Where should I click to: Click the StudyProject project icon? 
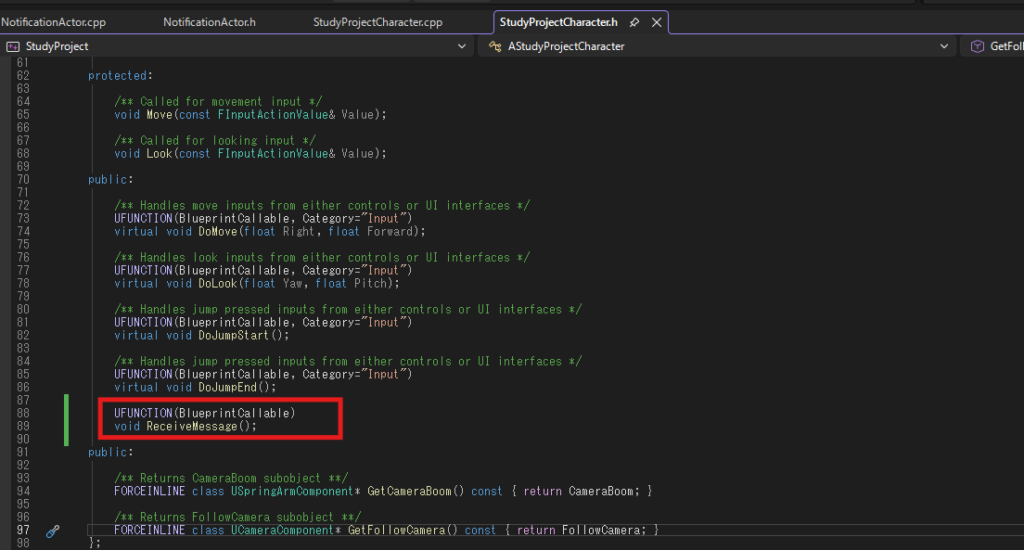tap(12, 46)
